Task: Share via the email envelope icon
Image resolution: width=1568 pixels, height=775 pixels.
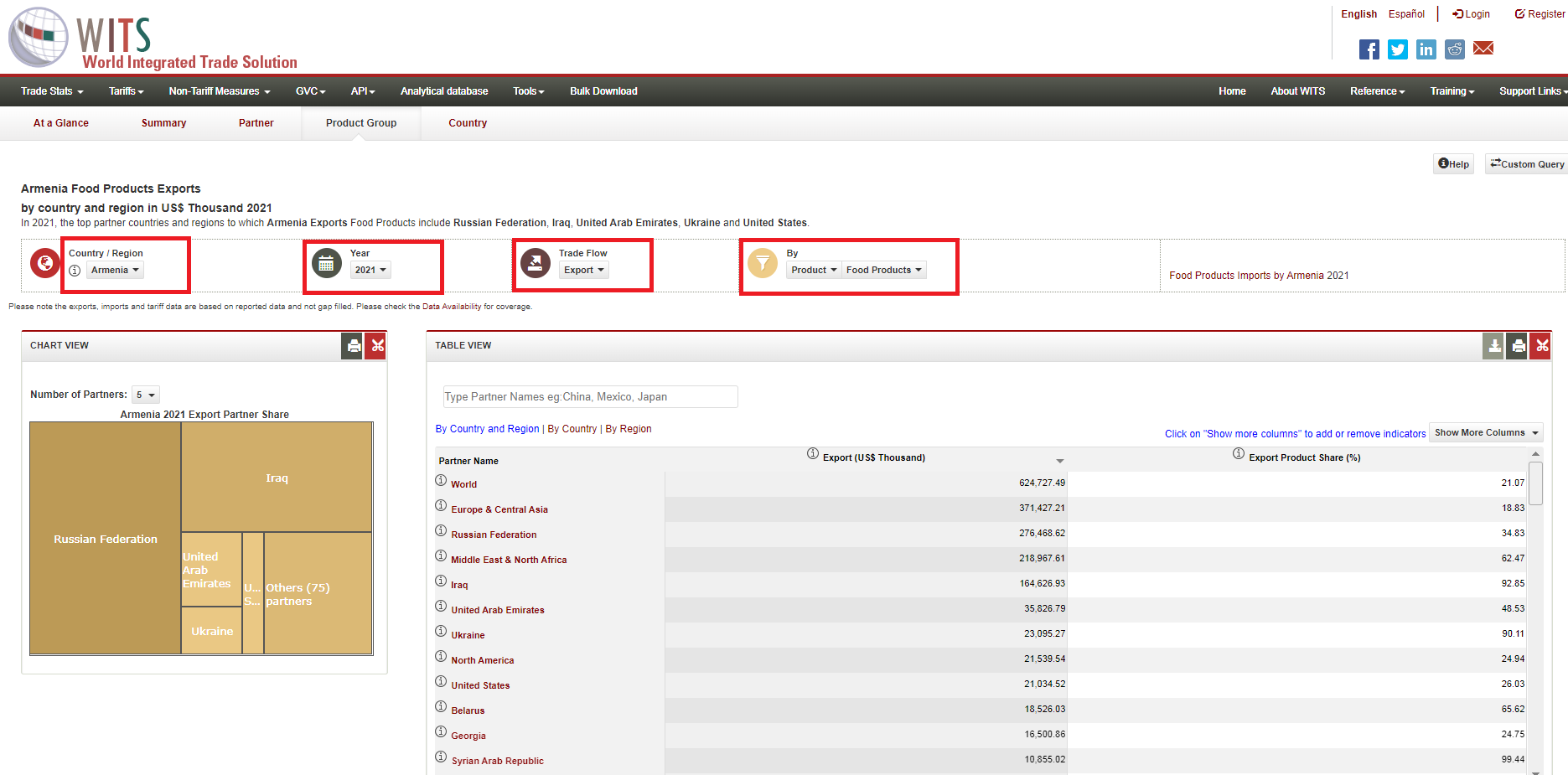Action: [1483, 49]
